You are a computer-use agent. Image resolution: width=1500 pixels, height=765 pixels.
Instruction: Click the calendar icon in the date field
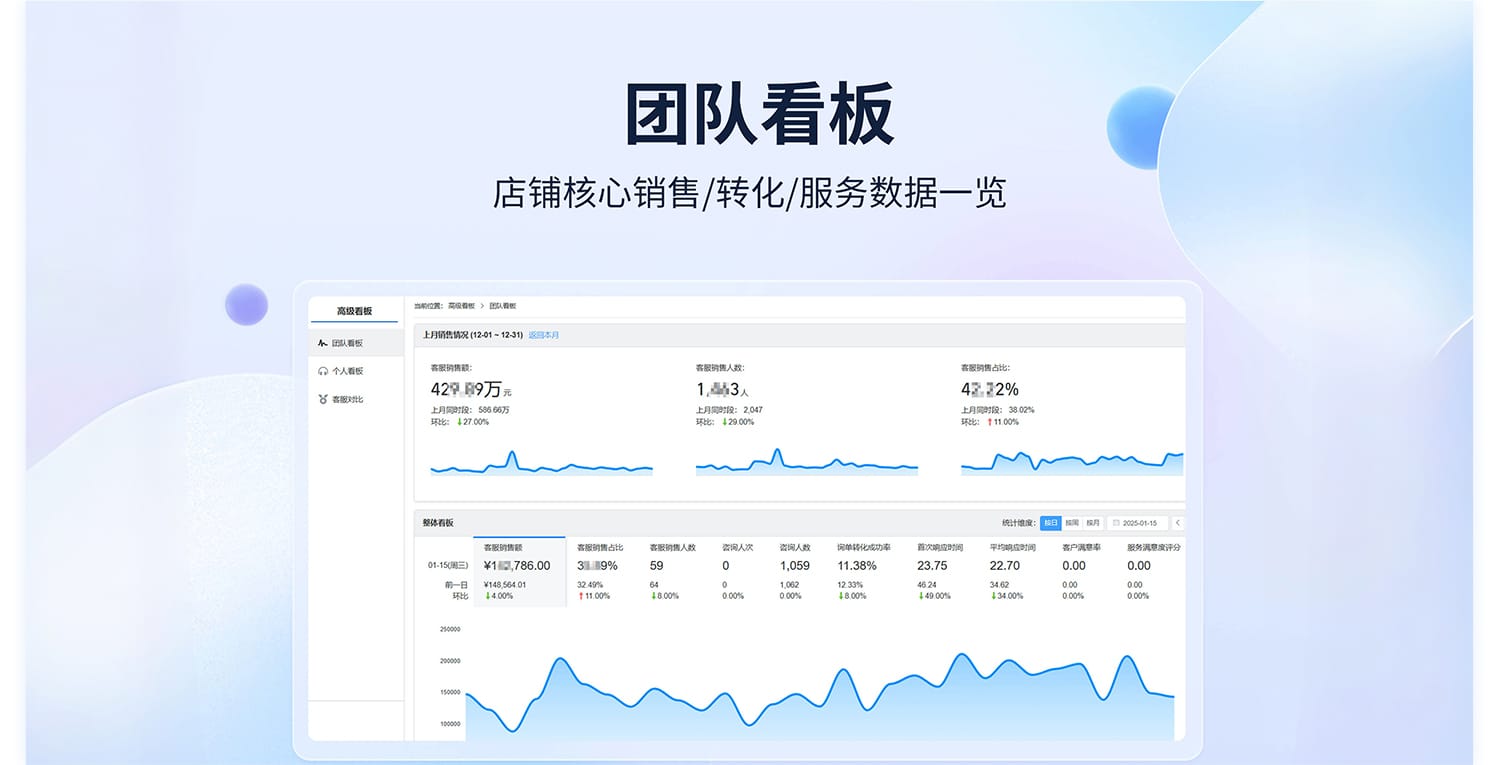pyautogui.click(x=1115, y=523)
